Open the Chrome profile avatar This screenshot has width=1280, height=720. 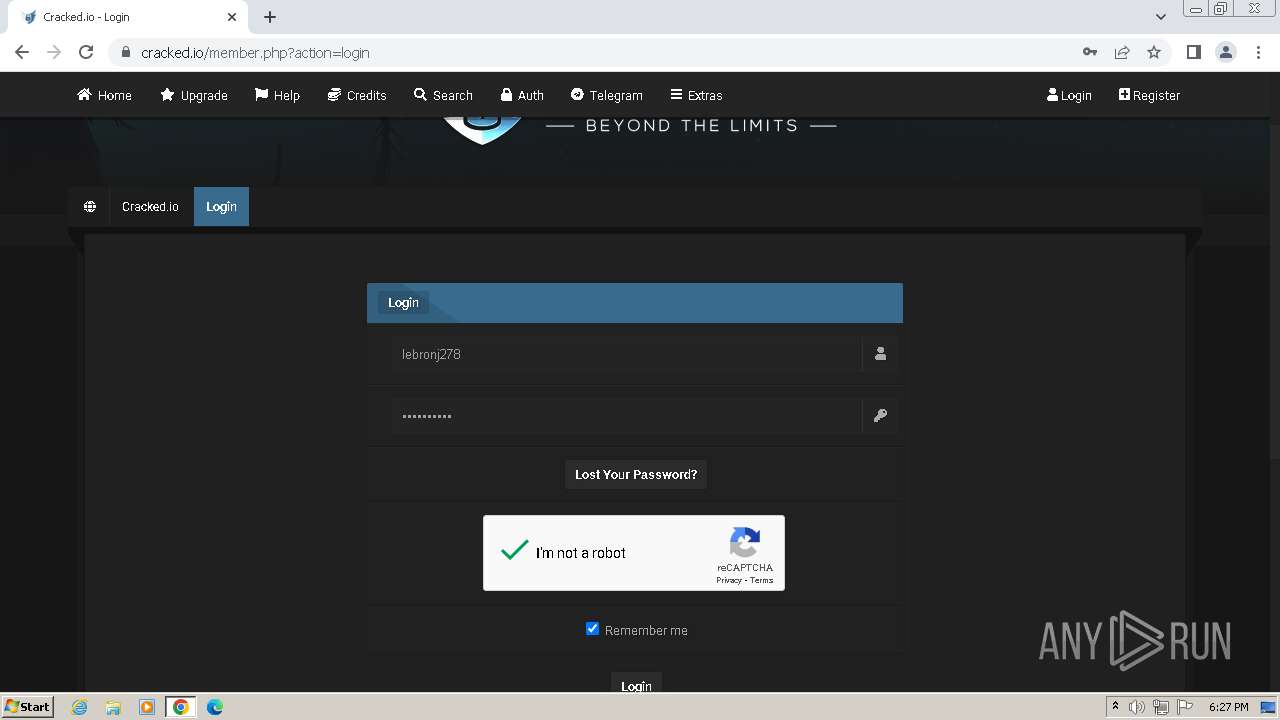pos(1226,52)
